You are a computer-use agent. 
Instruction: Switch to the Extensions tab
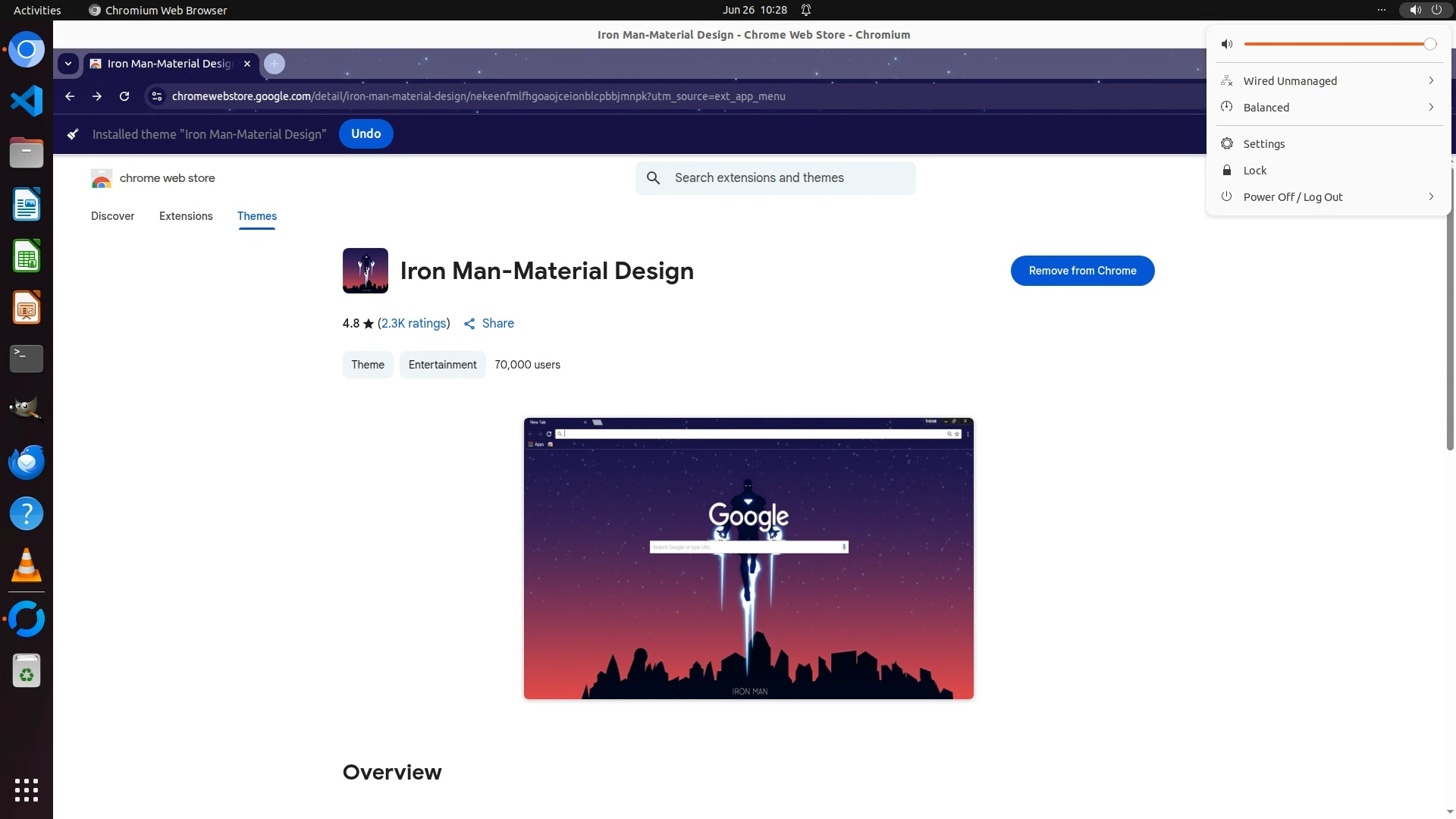pyautogui.click(x=186, y=216)
